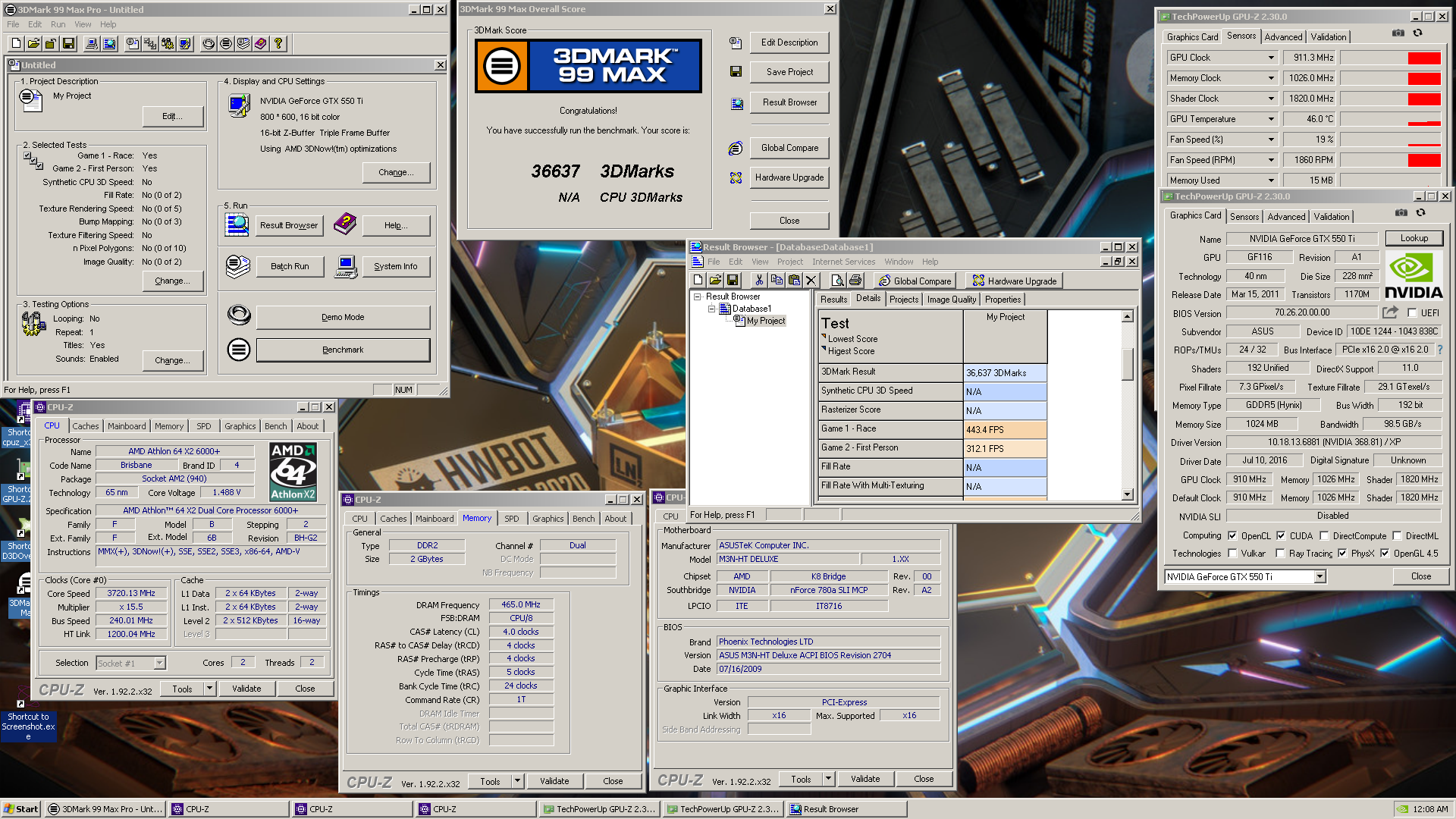The width and height of the screenshot is (1456, 819).
Task: Run Benchmark from 3DMark toolbar striped-circle icon
Action: (226, 44)
